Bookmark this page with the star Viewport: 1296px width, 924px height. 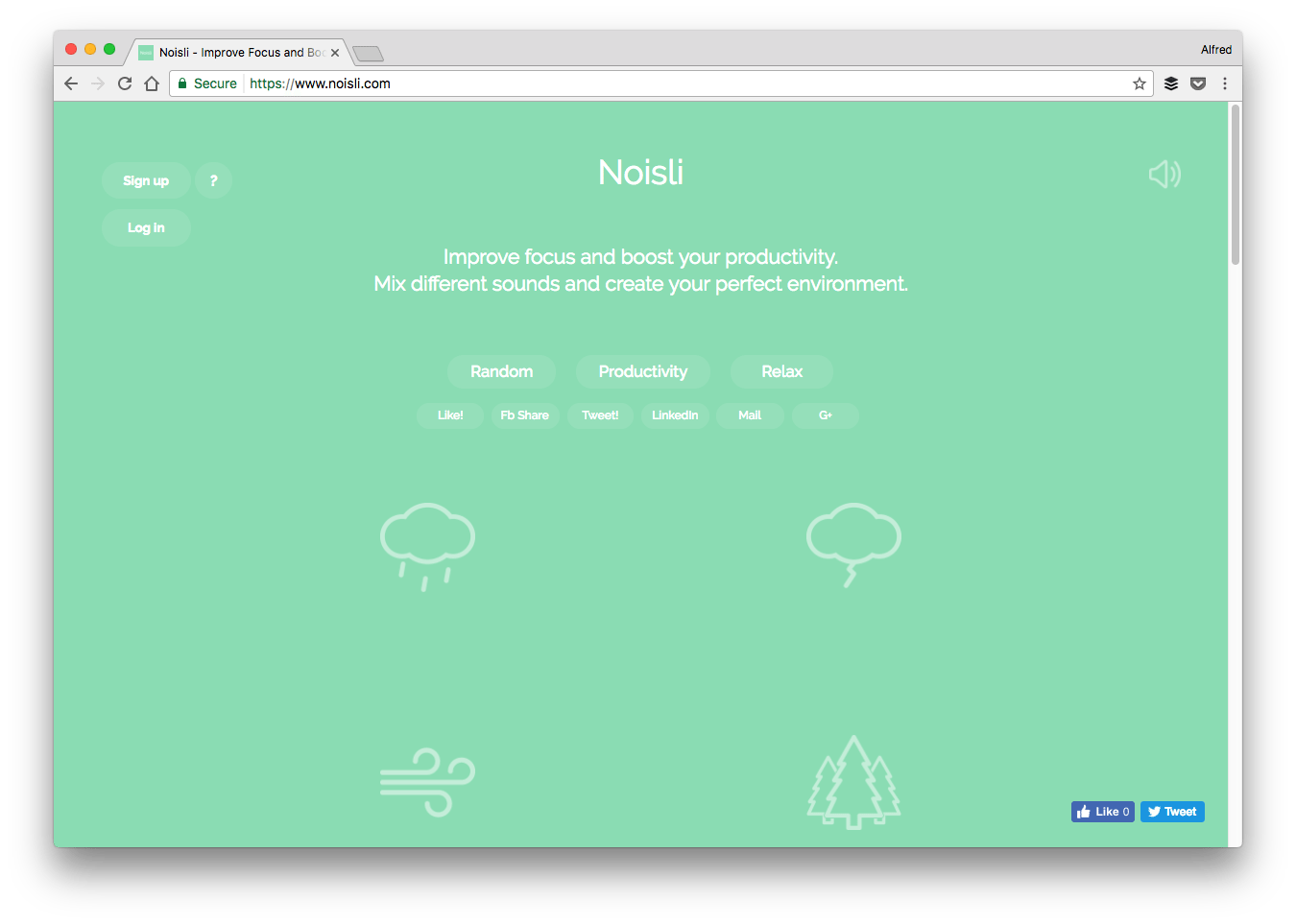tap(1140, 83)
